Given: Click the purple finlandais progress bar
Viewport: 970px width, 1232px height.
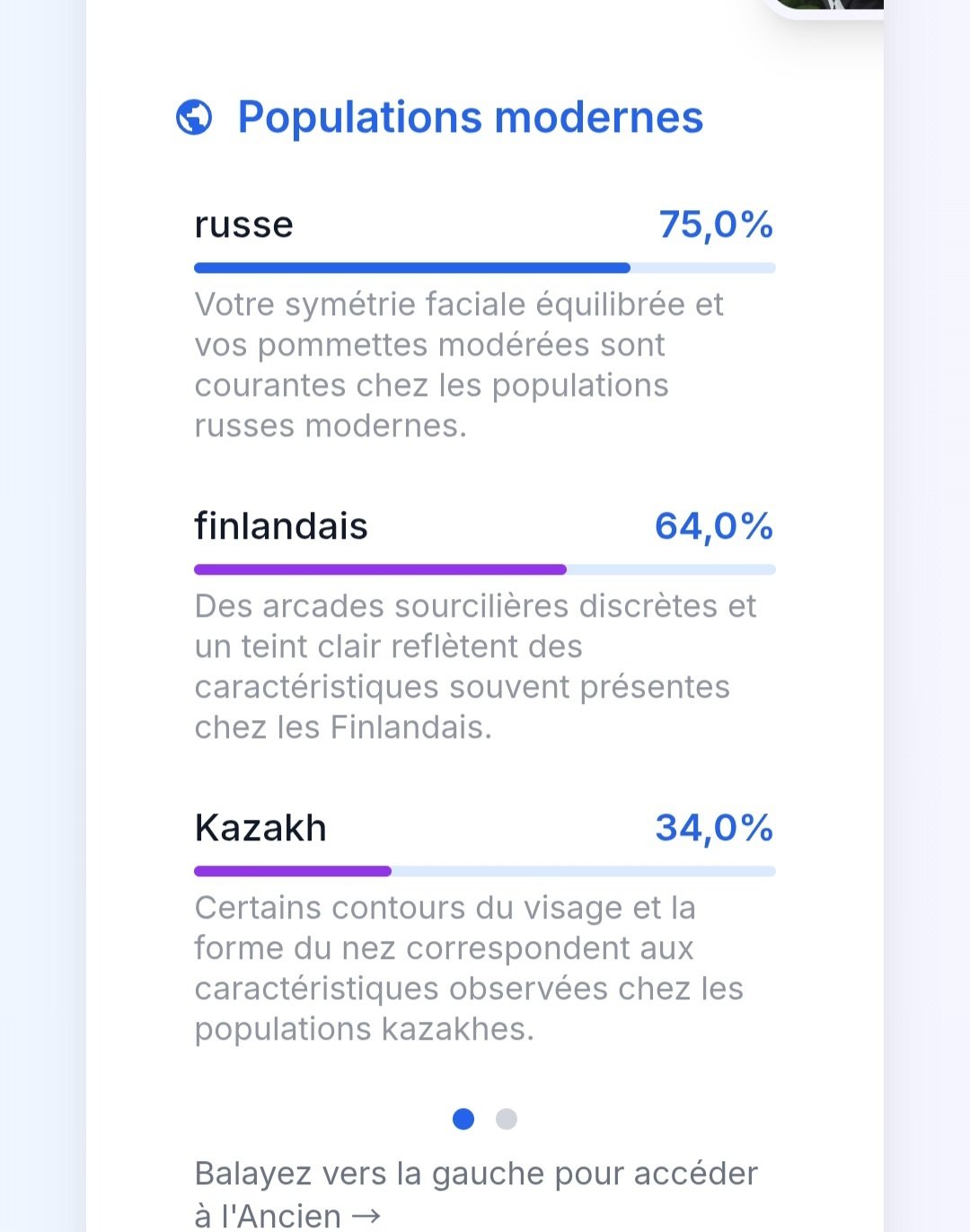Looking at the screenshot, I should coord(380,569).
